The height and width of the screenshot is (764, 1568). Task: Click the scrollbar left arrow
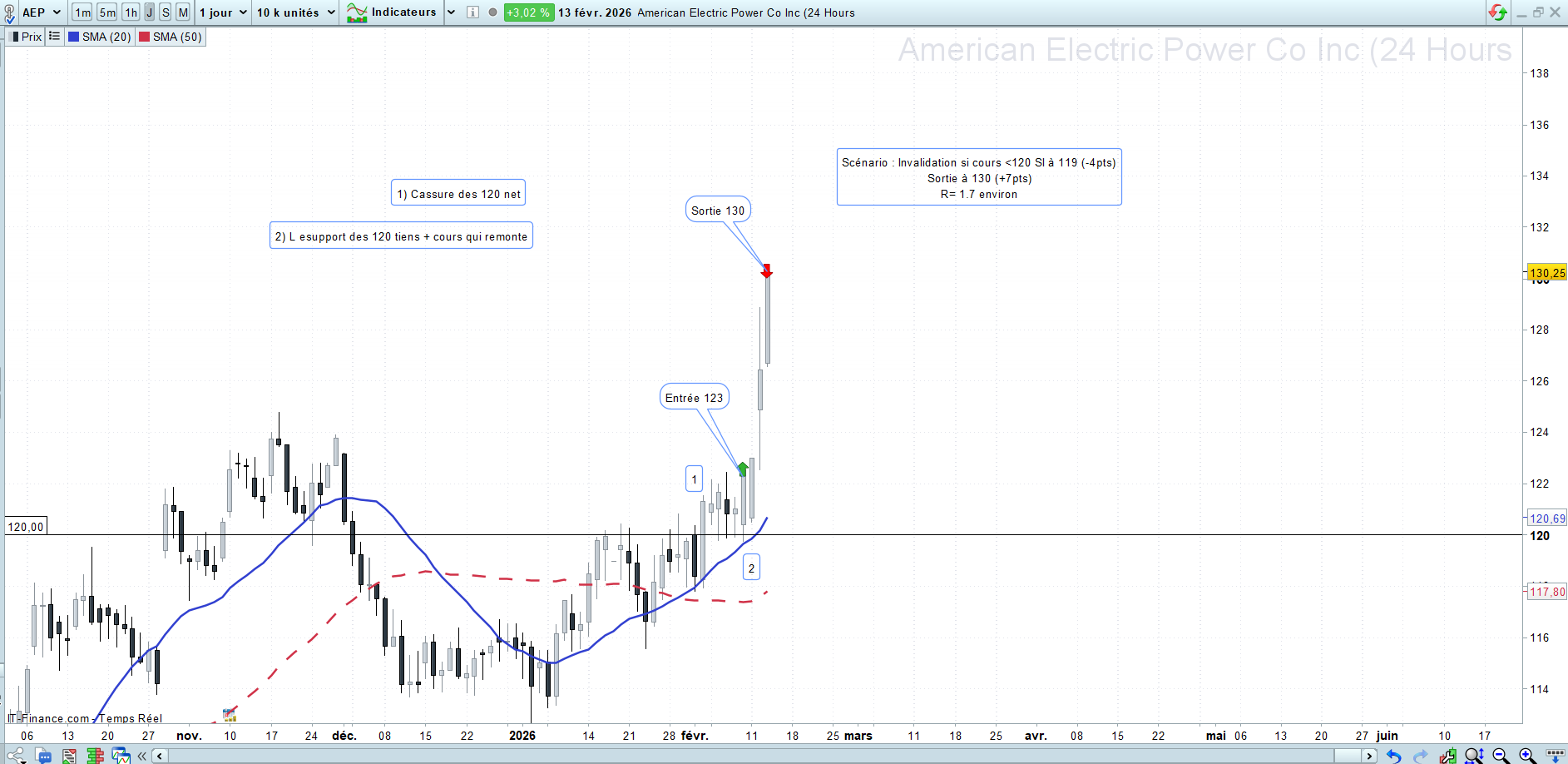point(160,756)
